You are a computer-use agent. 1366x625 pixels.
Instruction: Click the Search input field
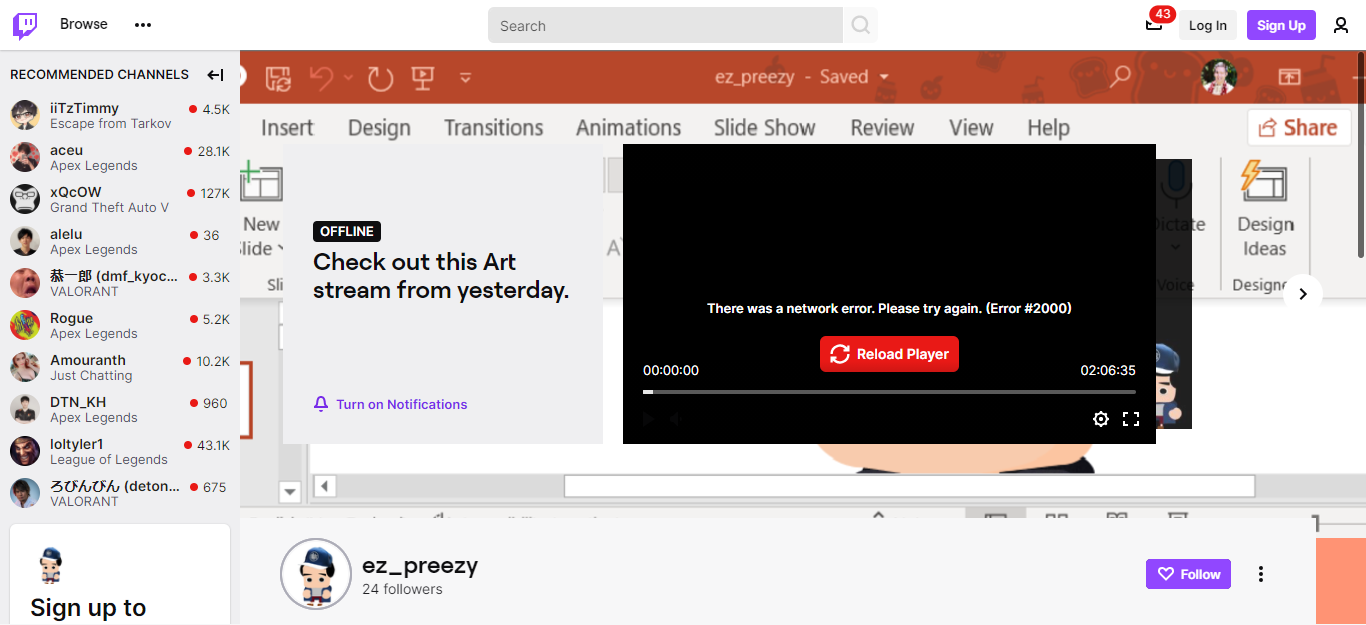(665, 25)
